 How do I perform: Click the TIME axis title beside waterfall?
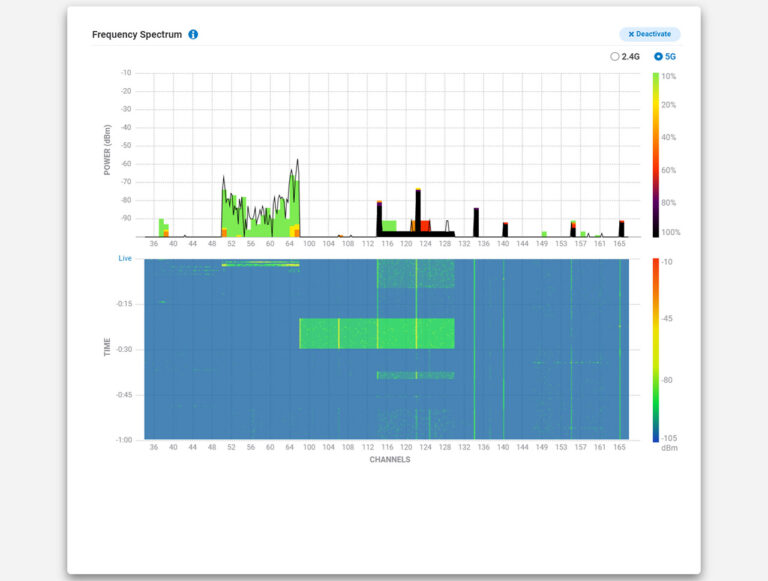[107, 347]
